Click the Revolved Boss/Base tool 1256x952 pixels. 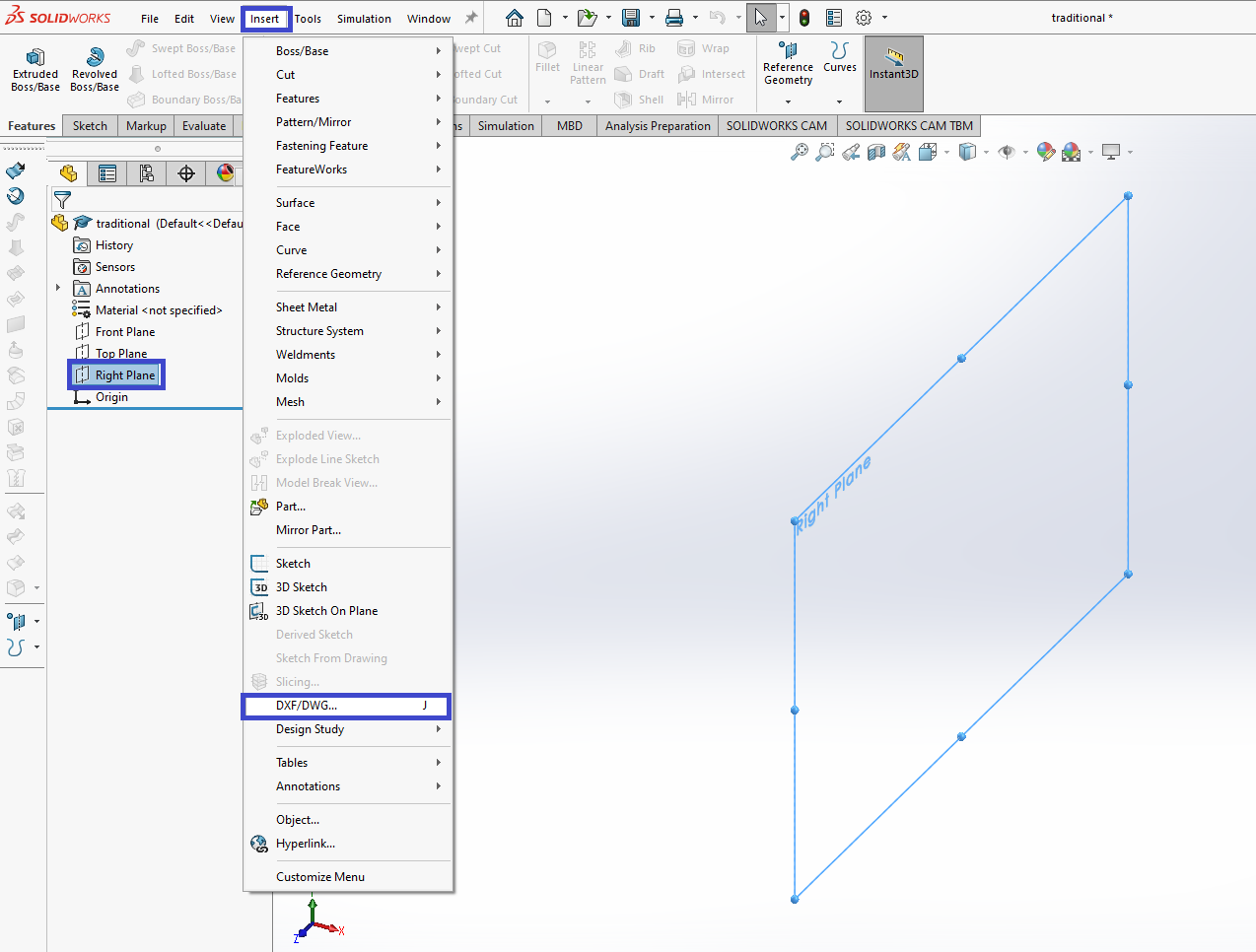pyautogui.click(x=95, y=70)
